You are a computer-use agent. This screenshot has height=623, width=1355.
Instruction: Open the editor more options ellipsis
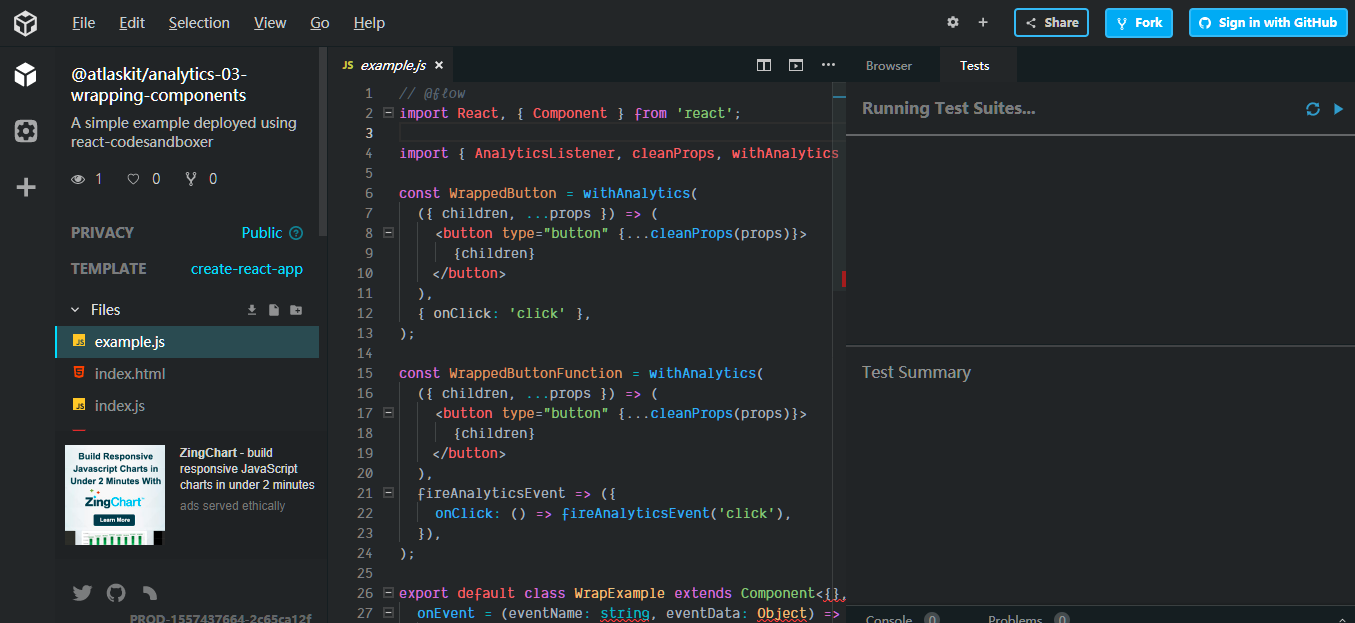click(828, 65)
